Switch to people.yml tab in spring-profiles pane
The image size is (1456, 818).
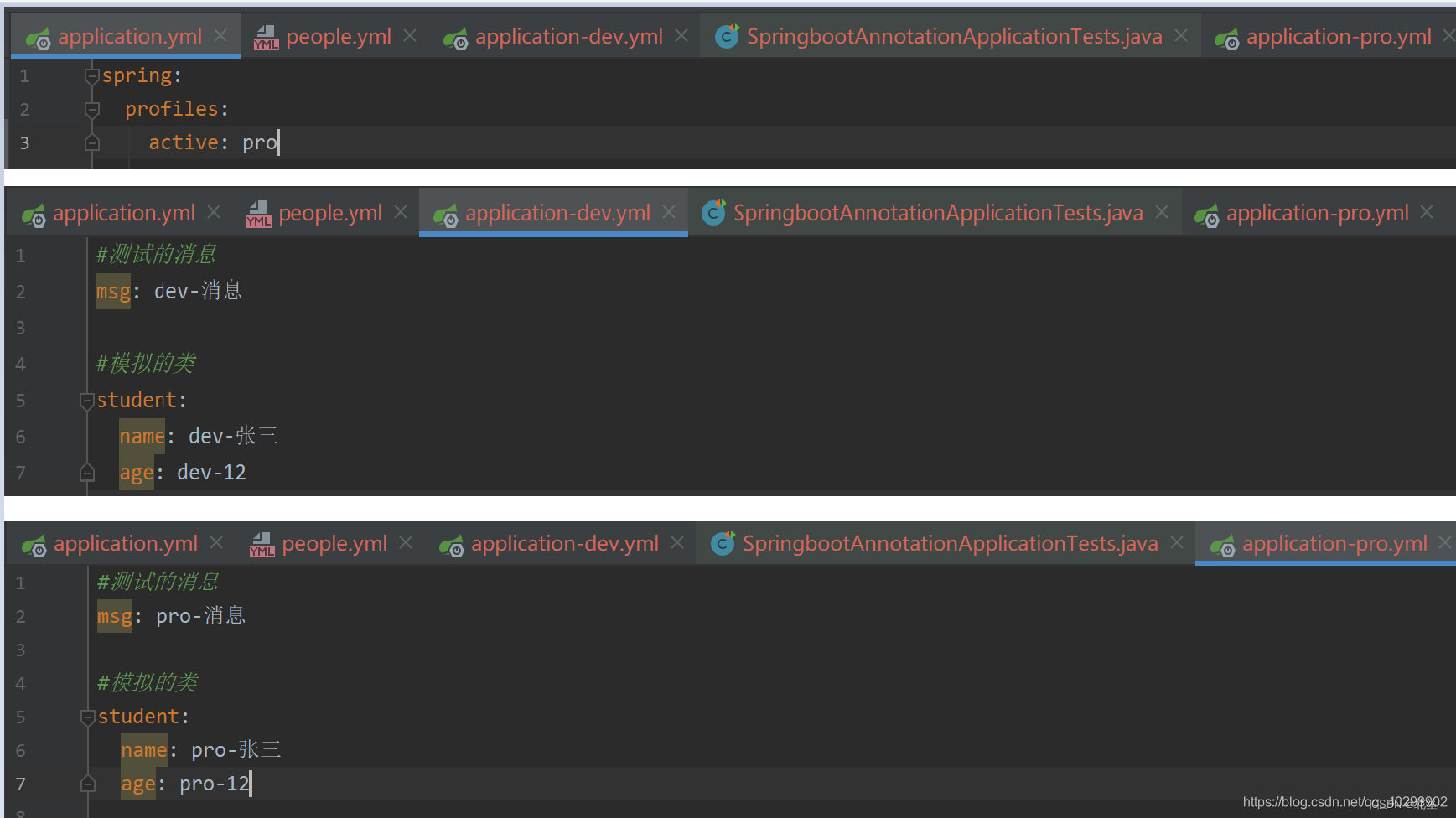click(x=335, y=36)
